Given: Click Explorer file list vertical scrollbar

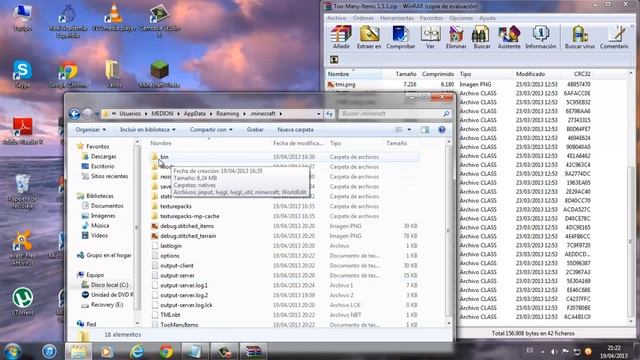Looking at the screenshot, I should click(x=449, y=231).
